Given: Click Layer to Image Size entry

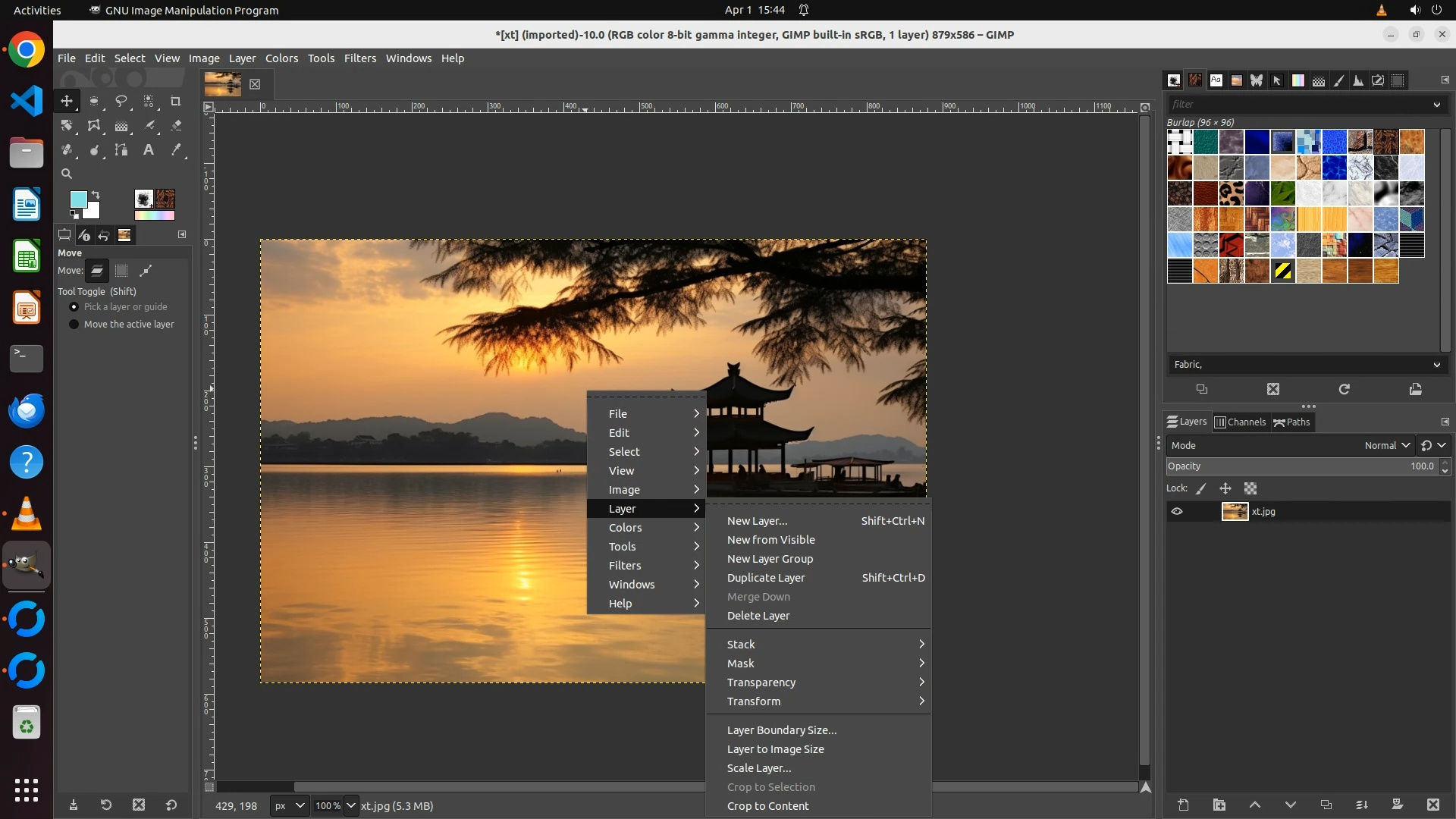Looking at the screenshot, I should click(775, 749).
